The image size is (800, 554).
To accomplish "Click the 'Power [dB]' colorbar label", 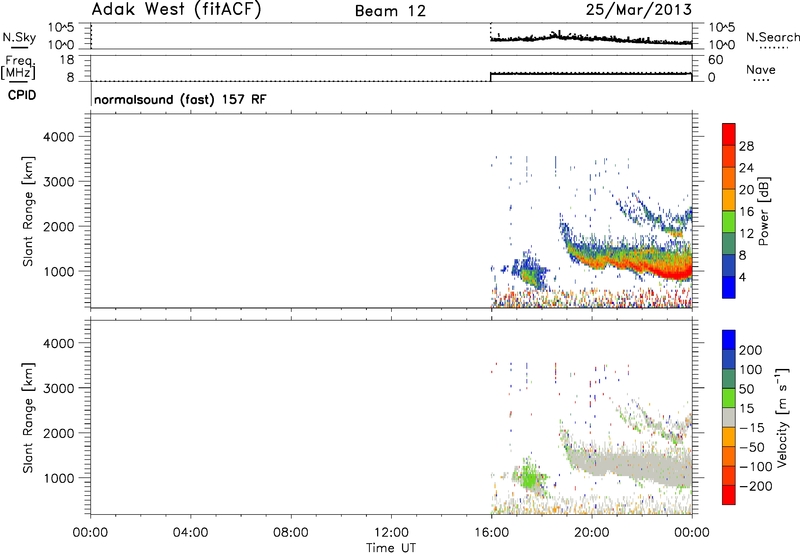I will coord(764,211).
